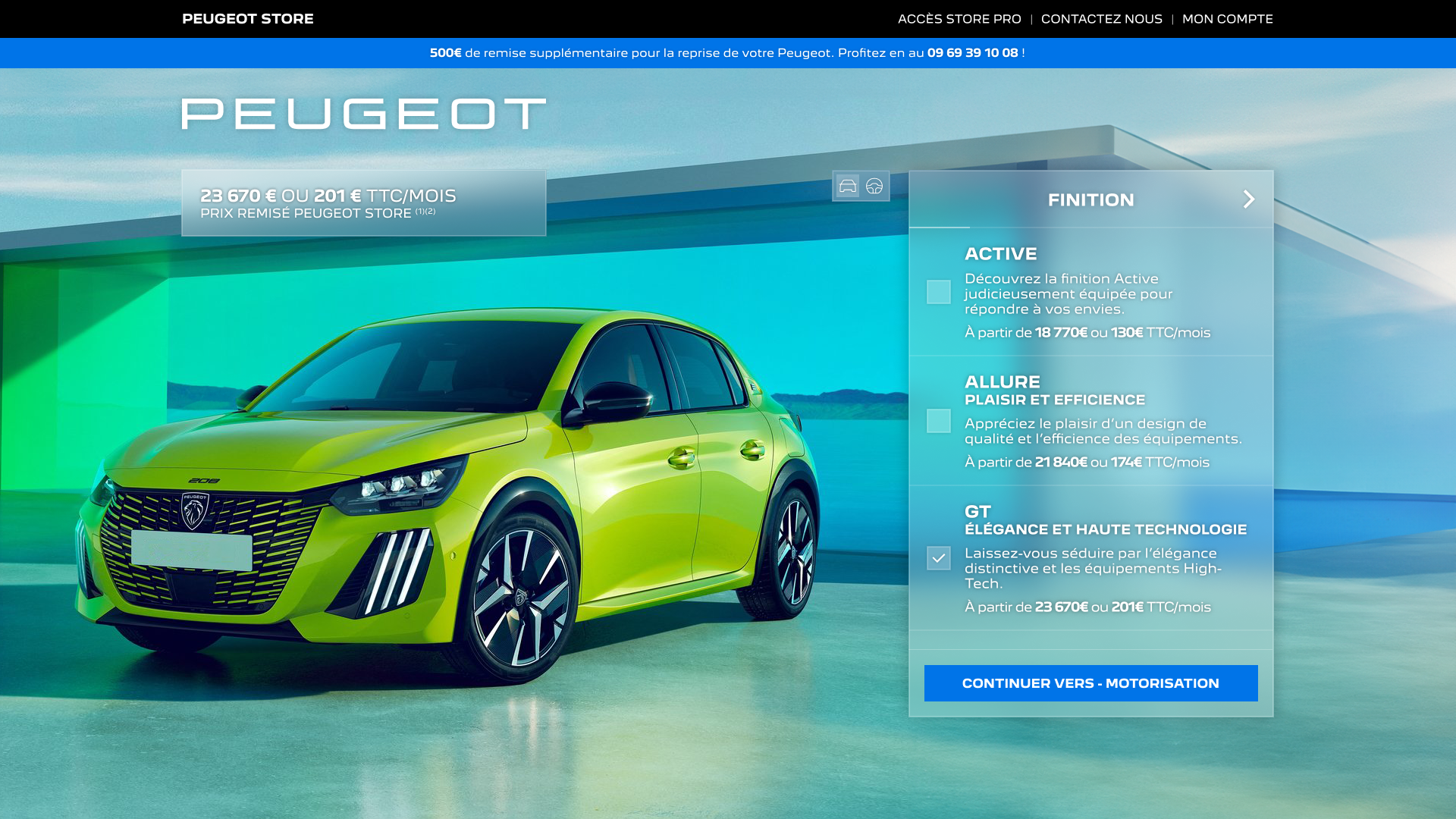Select the GT finition title
This screenshot has height=819, width=1456.
tap(977, 512)
